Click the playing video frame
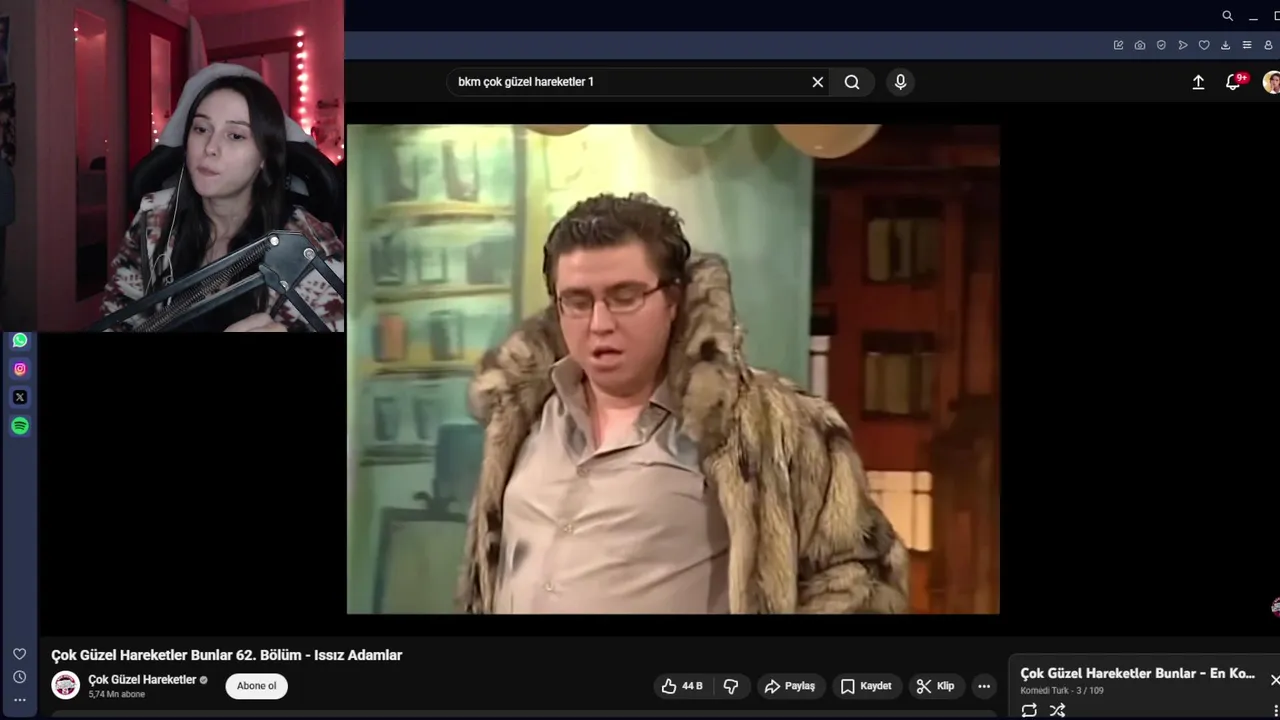Viewport: 1280px width, 720px height. coord(673,369)
